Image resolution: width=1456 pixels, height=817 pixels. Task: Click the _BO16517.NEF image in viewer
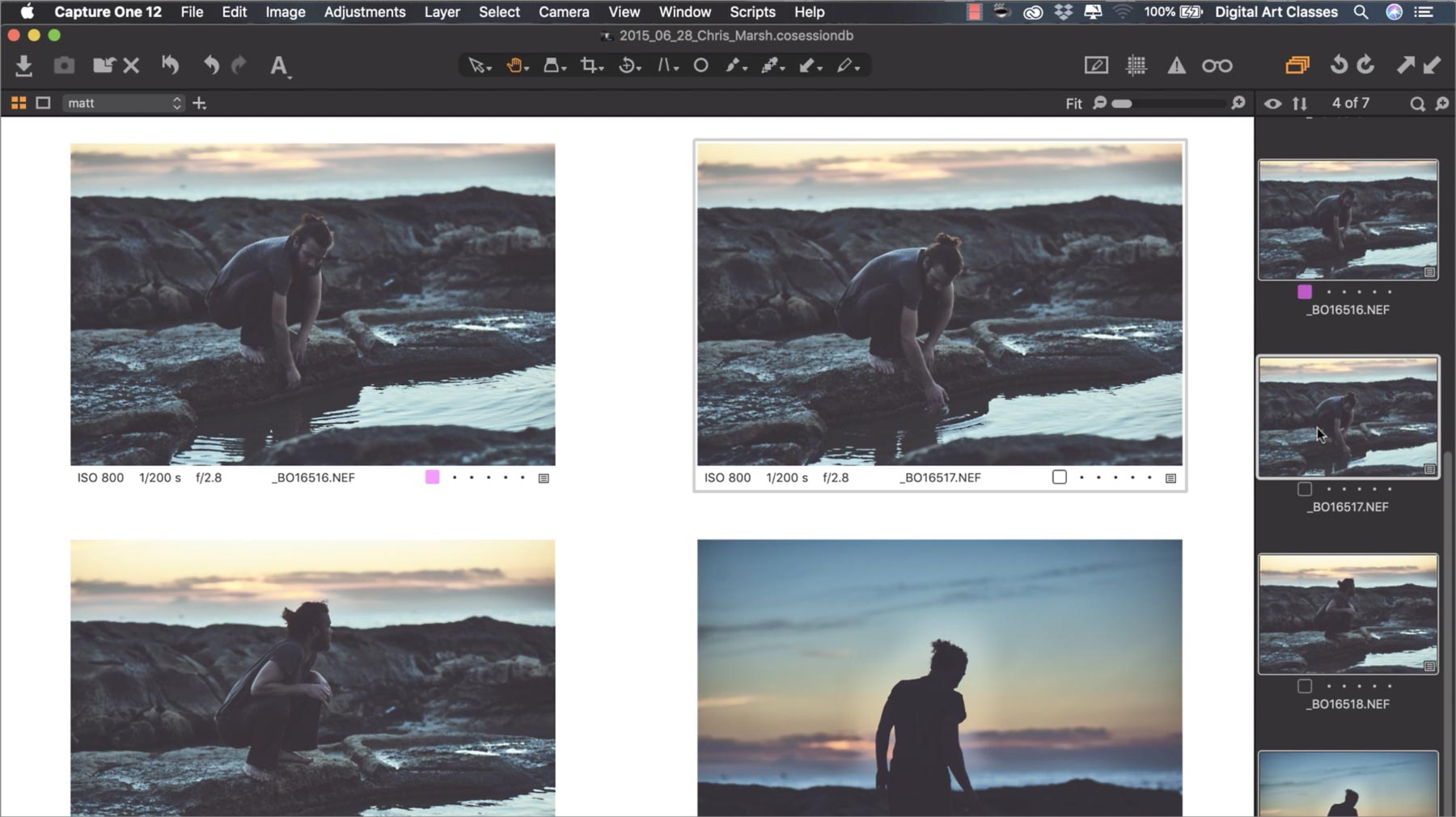click(940, 304)
